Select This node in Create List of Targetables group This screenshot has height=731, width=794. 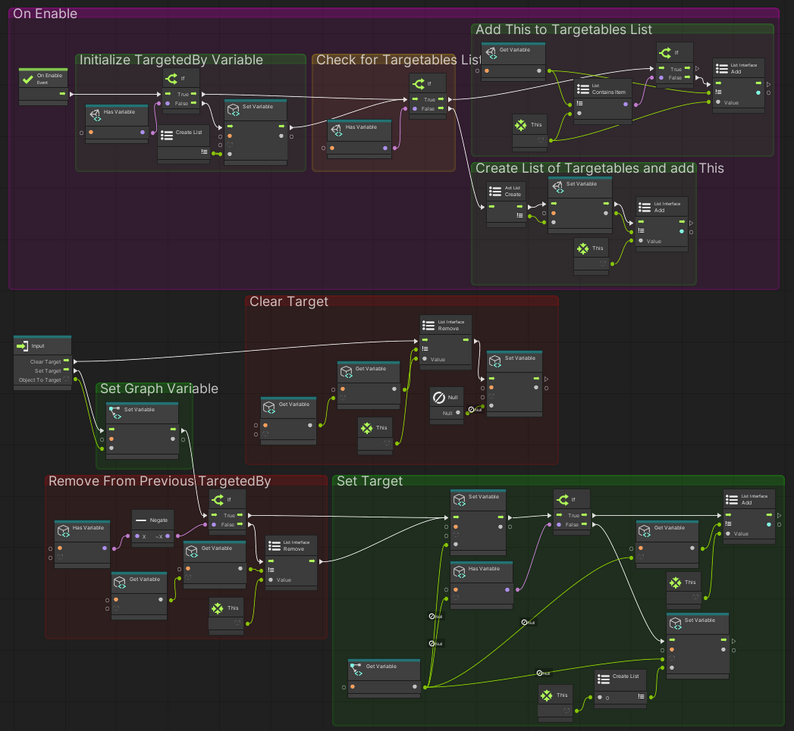tap(591, 256)
